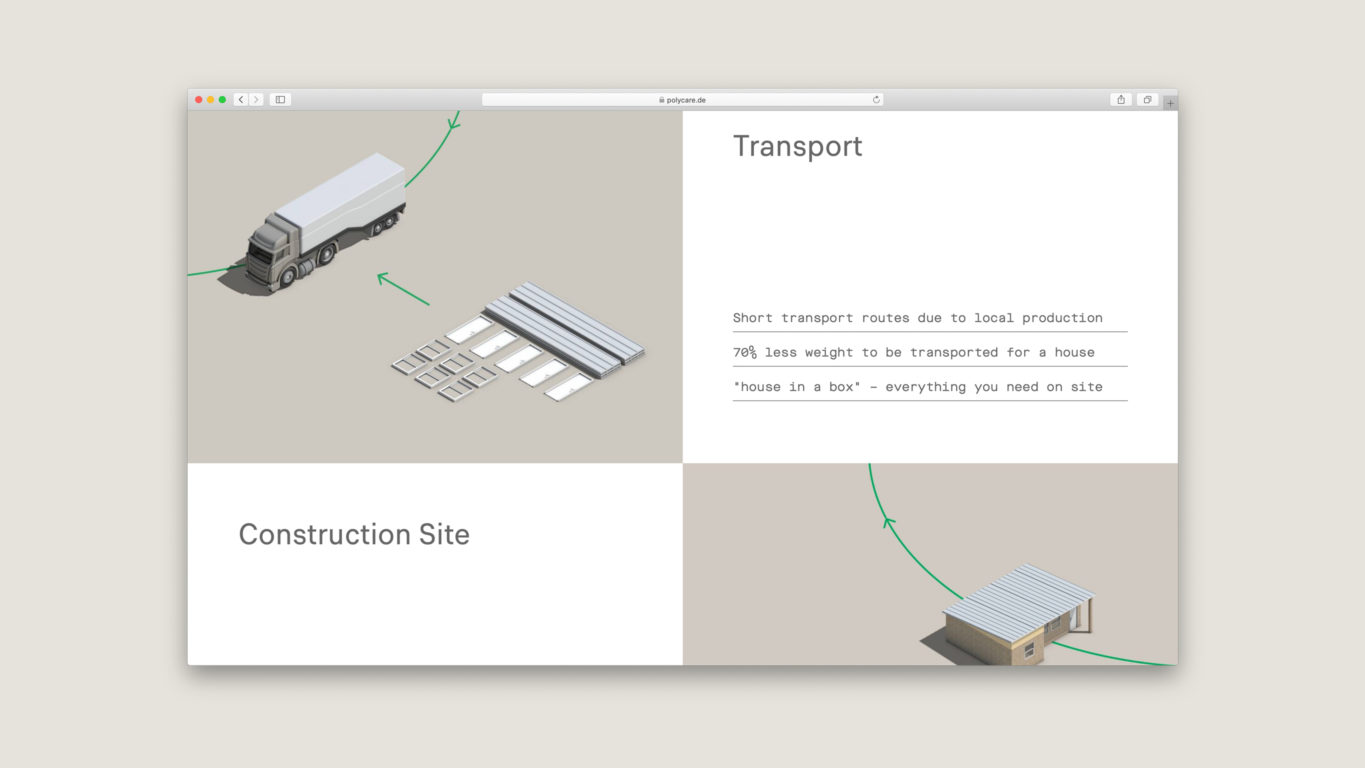Click the yellow minimize window button

[210, 100]
